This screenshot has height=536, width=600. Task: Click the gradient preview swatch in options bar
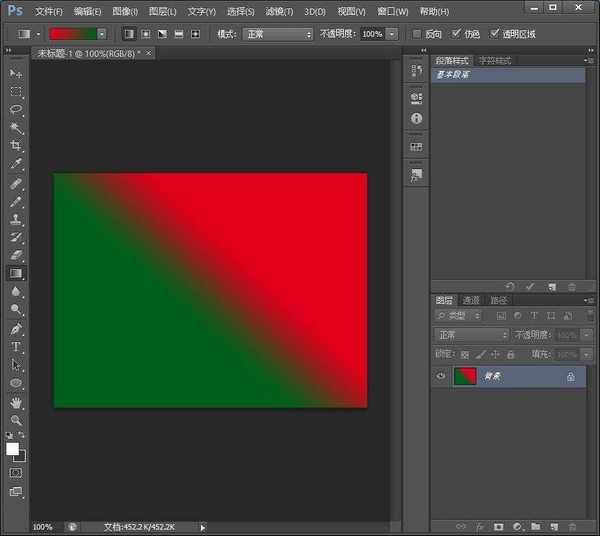click(x=72, y=34)
